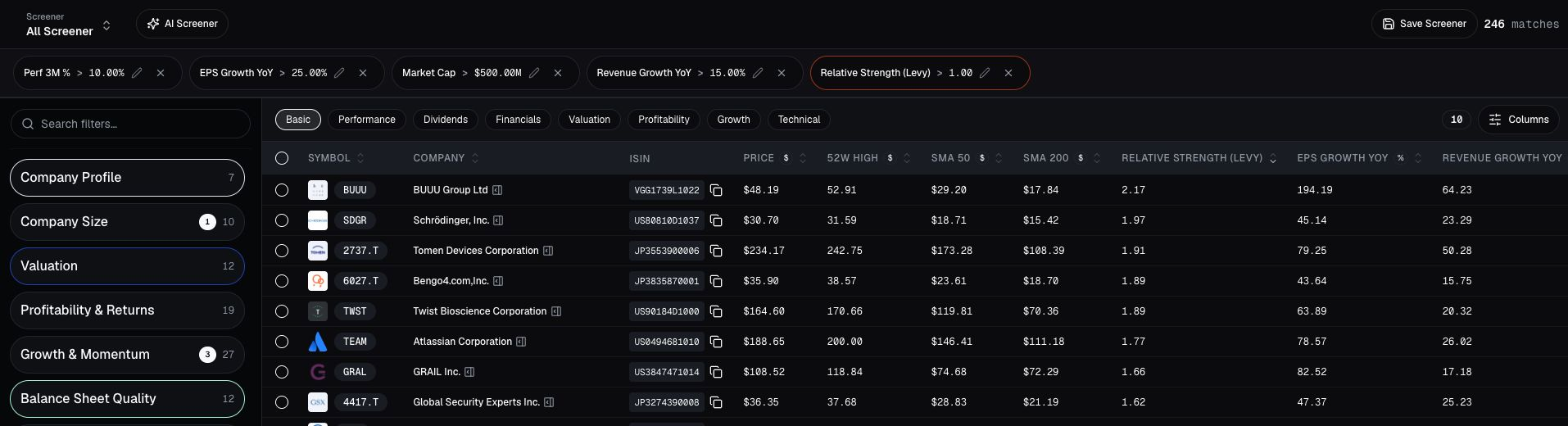Select the 4417.T row checkbox
1568x426 pixels.
[282, 402]
